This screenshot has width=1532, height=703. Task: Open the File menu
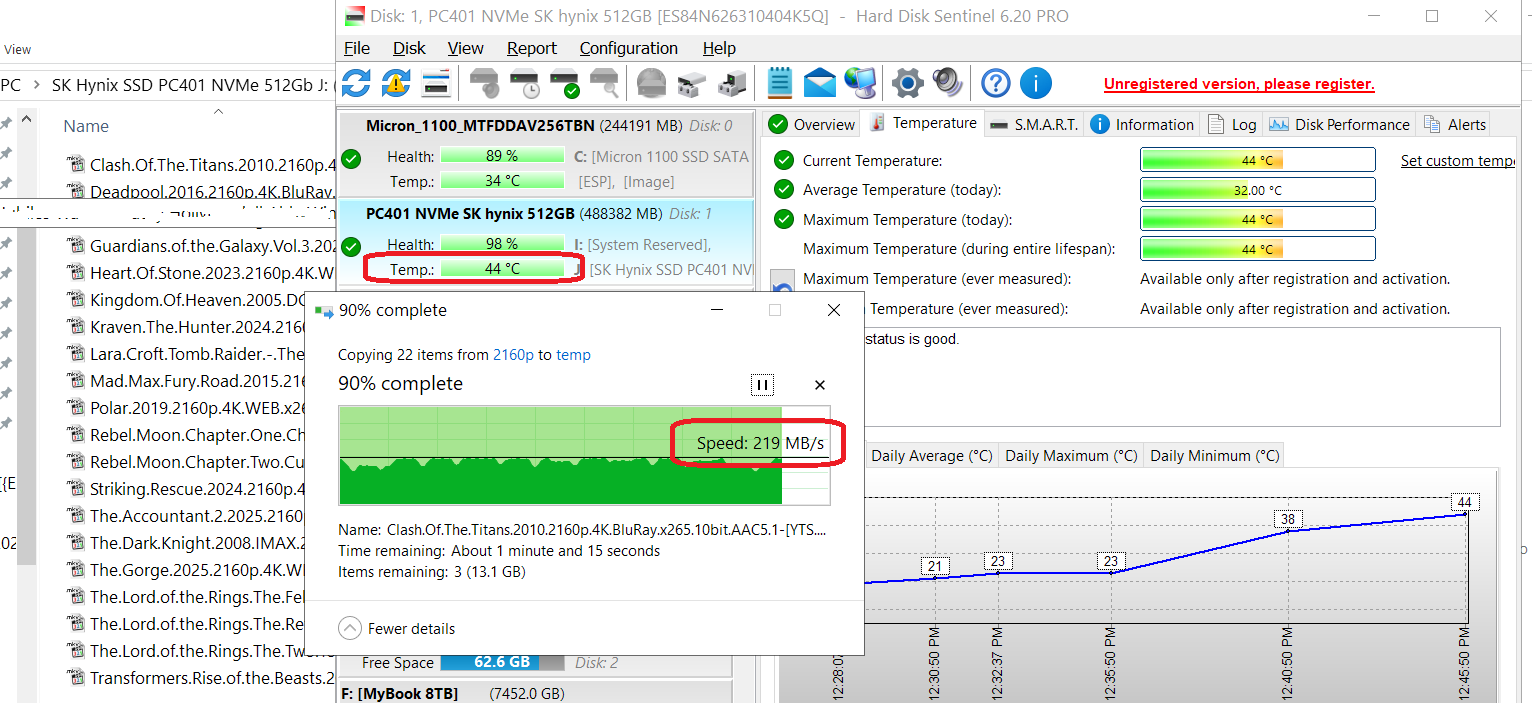click(x=357, y=48)
